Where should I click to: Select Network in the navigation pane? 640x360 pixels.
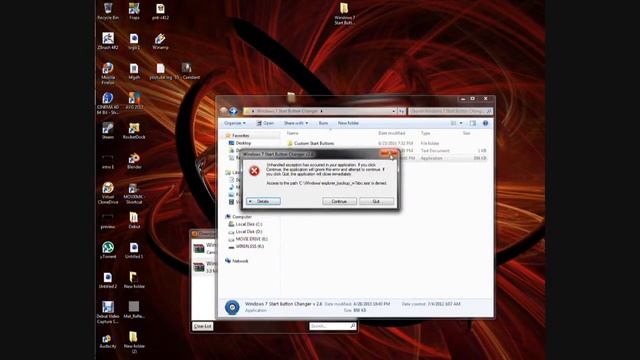(240, 261)
